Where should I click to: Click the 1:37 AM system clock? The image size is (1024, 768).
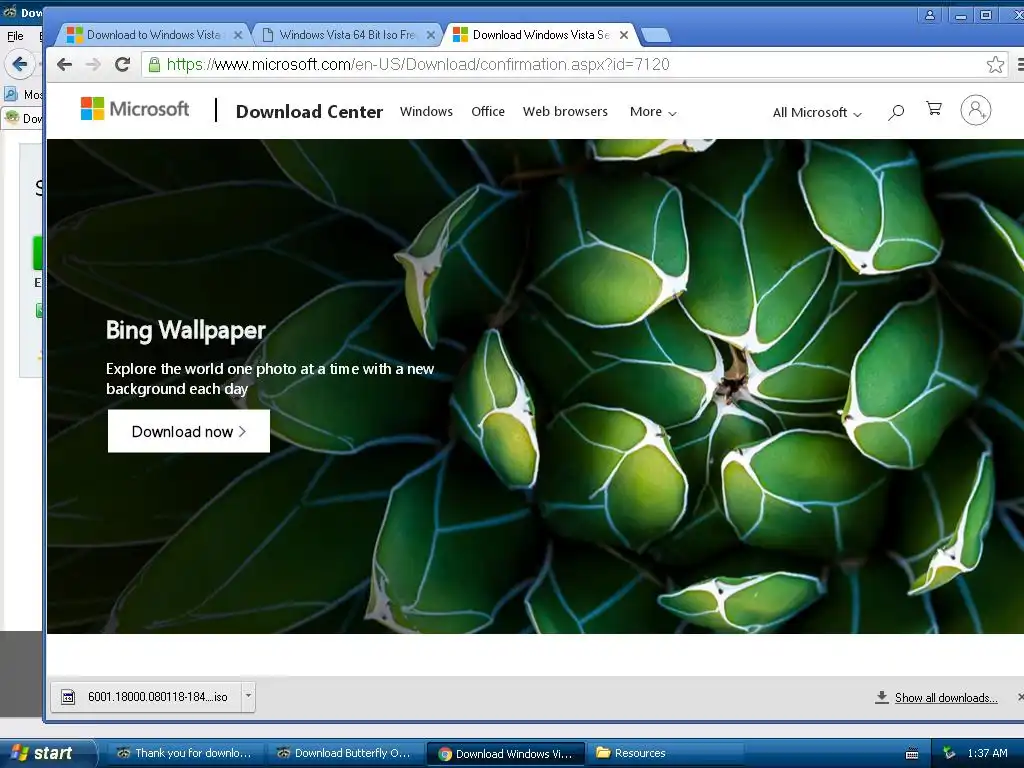(987, 754)
